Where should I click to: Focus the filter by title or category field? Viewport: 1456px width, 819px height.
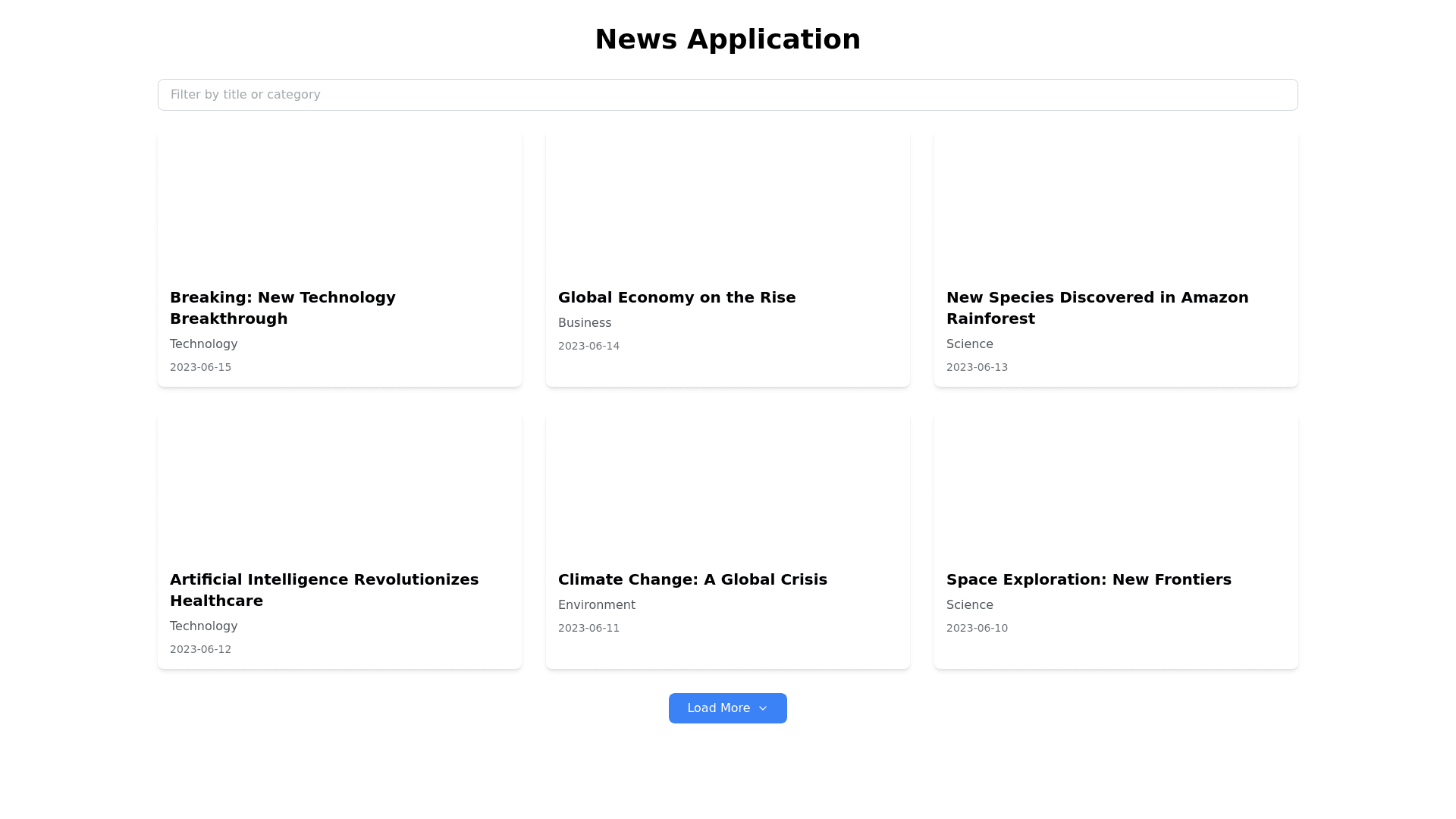pyautogui.click(x=727, y=95)
